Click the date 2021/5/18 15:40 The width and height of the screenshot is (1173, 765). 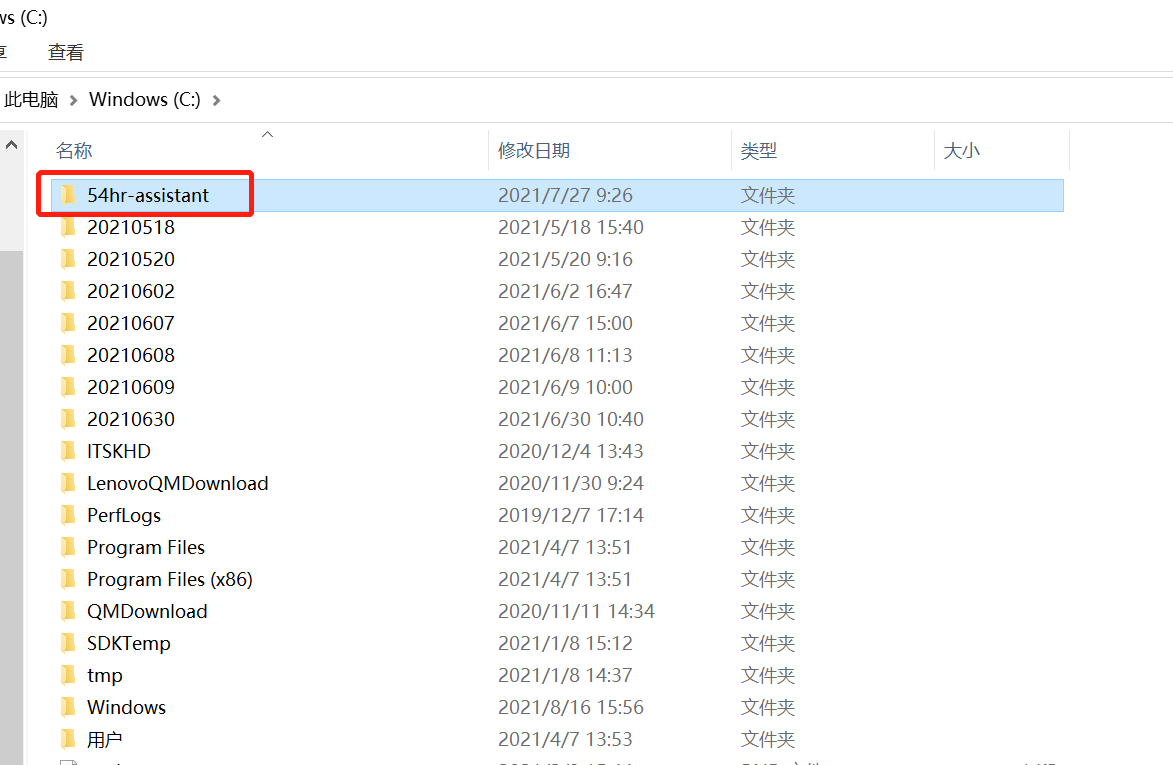[571, 227]
